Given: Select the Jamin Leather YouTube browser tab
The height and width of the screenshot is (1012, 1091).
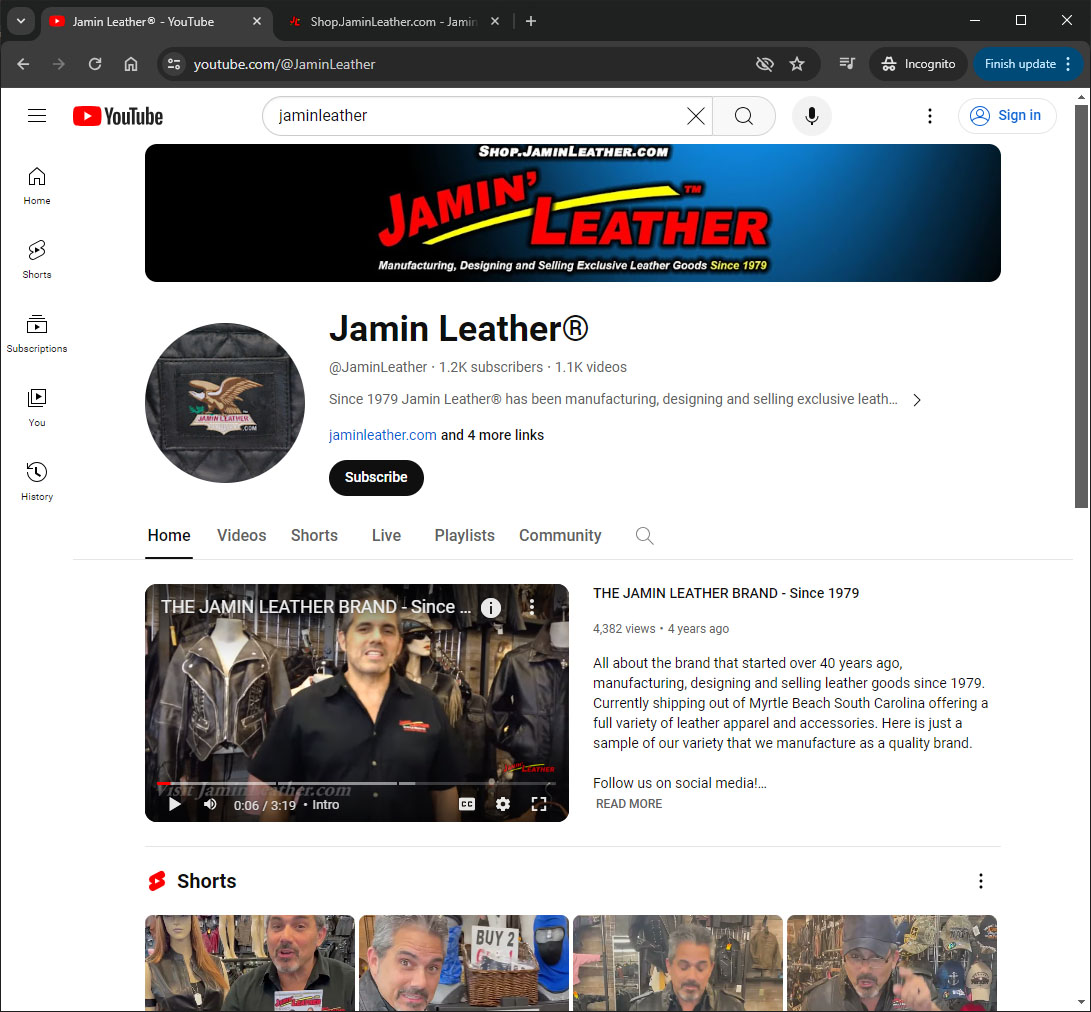Looking at the screenshot, I should 155,22.
